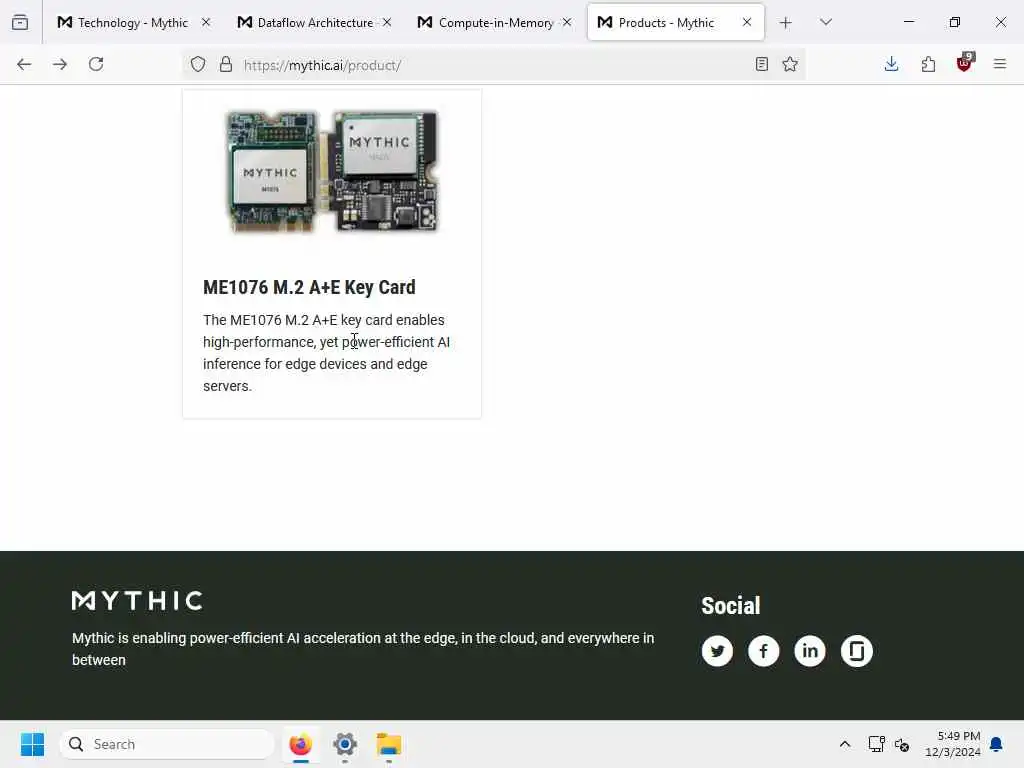Open Firefox from the taskbar
Image resolution: width=1024 pixels, height=768 pixels.
click(300, 744)
